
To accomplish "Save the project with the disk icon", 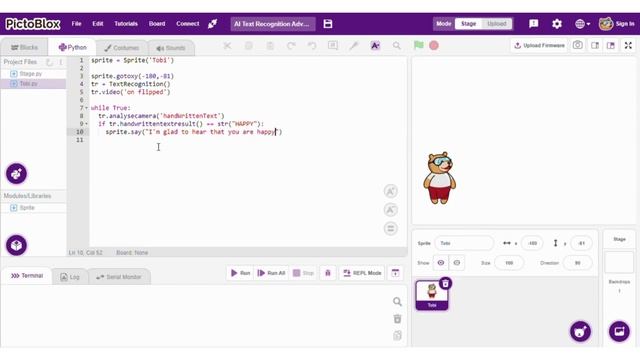I will pyautogui.click(x=328, y=24).
